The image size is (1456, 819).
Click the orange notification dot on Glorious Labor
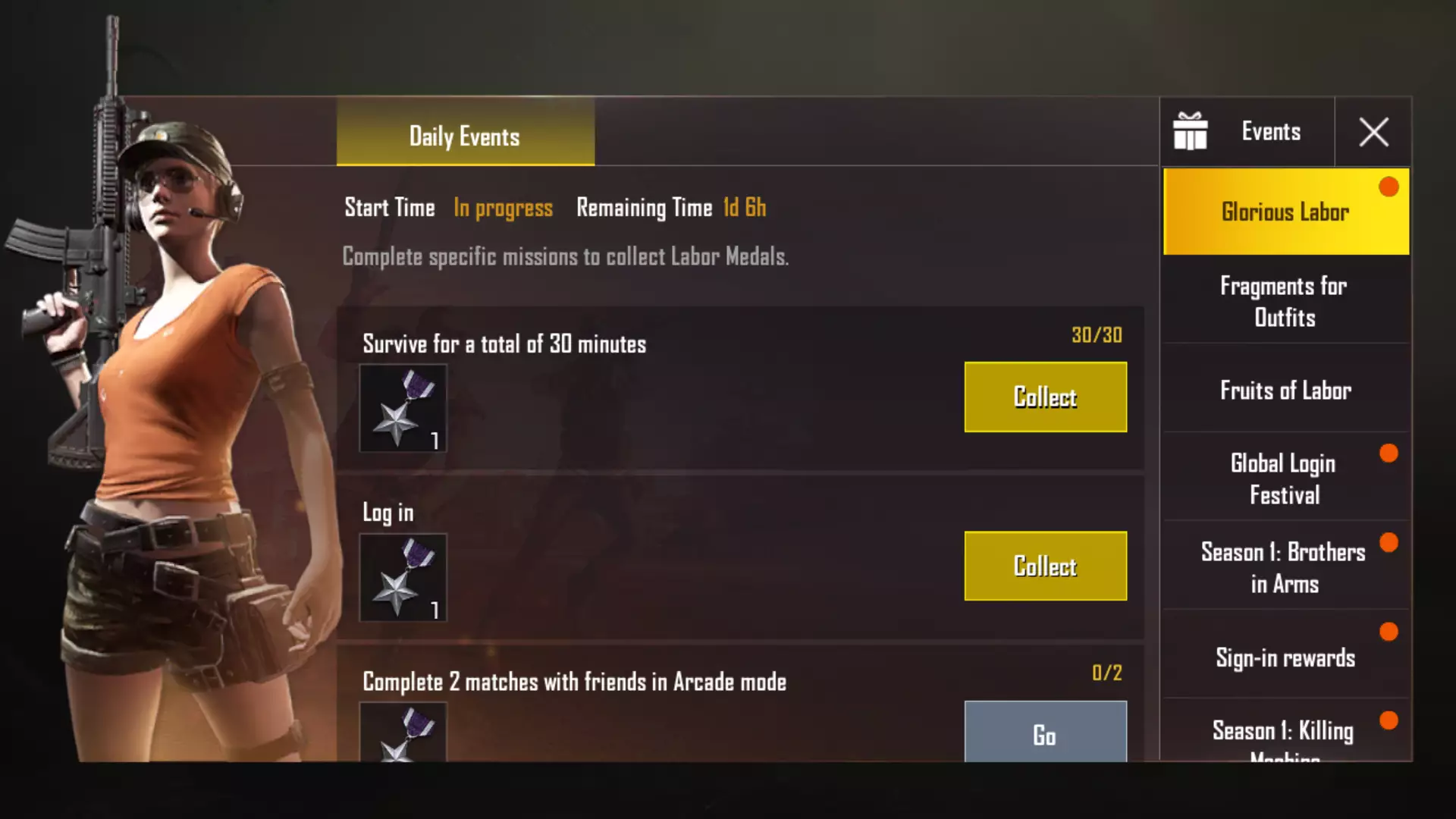pos(1389,187)
